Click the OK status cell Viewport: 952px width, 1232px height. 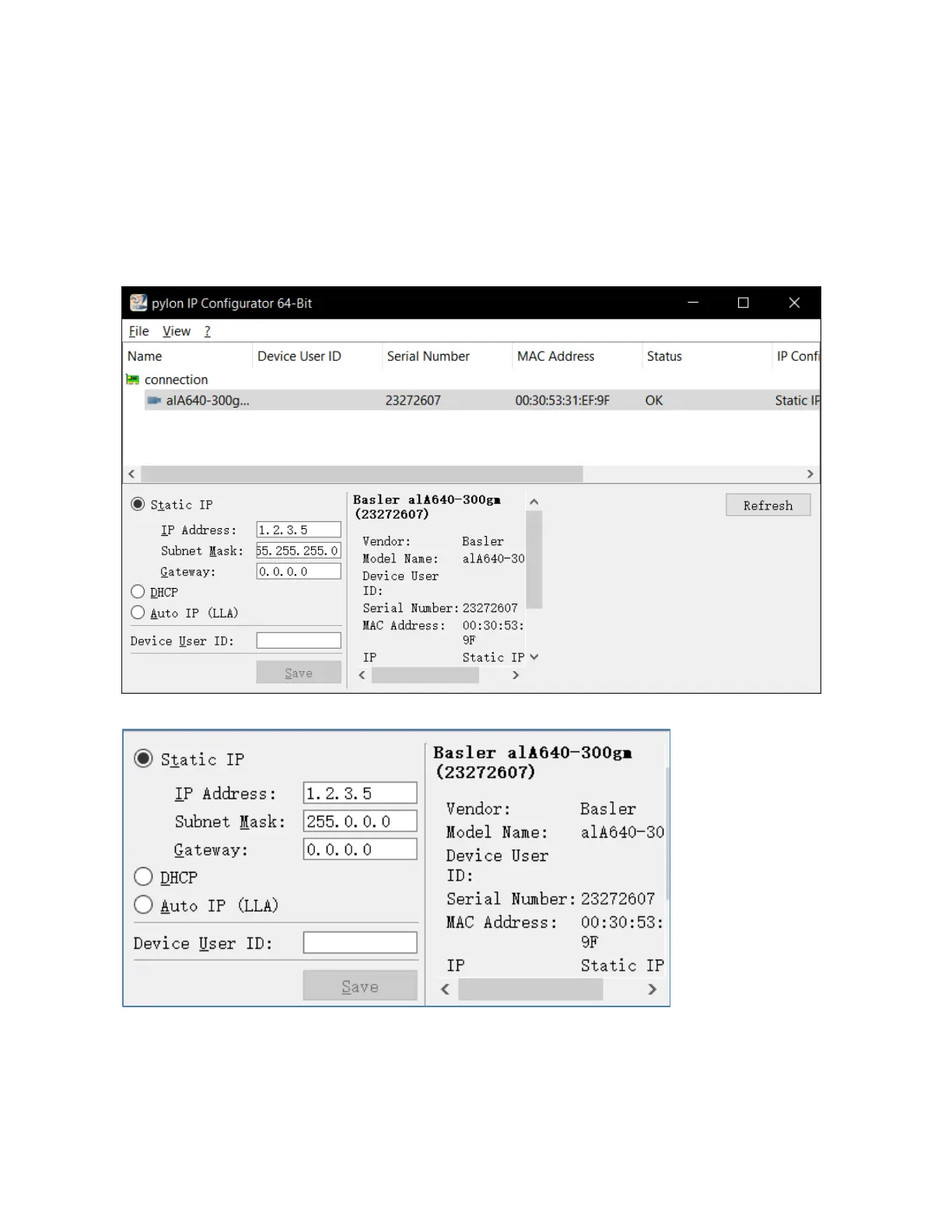pos(654,401)
